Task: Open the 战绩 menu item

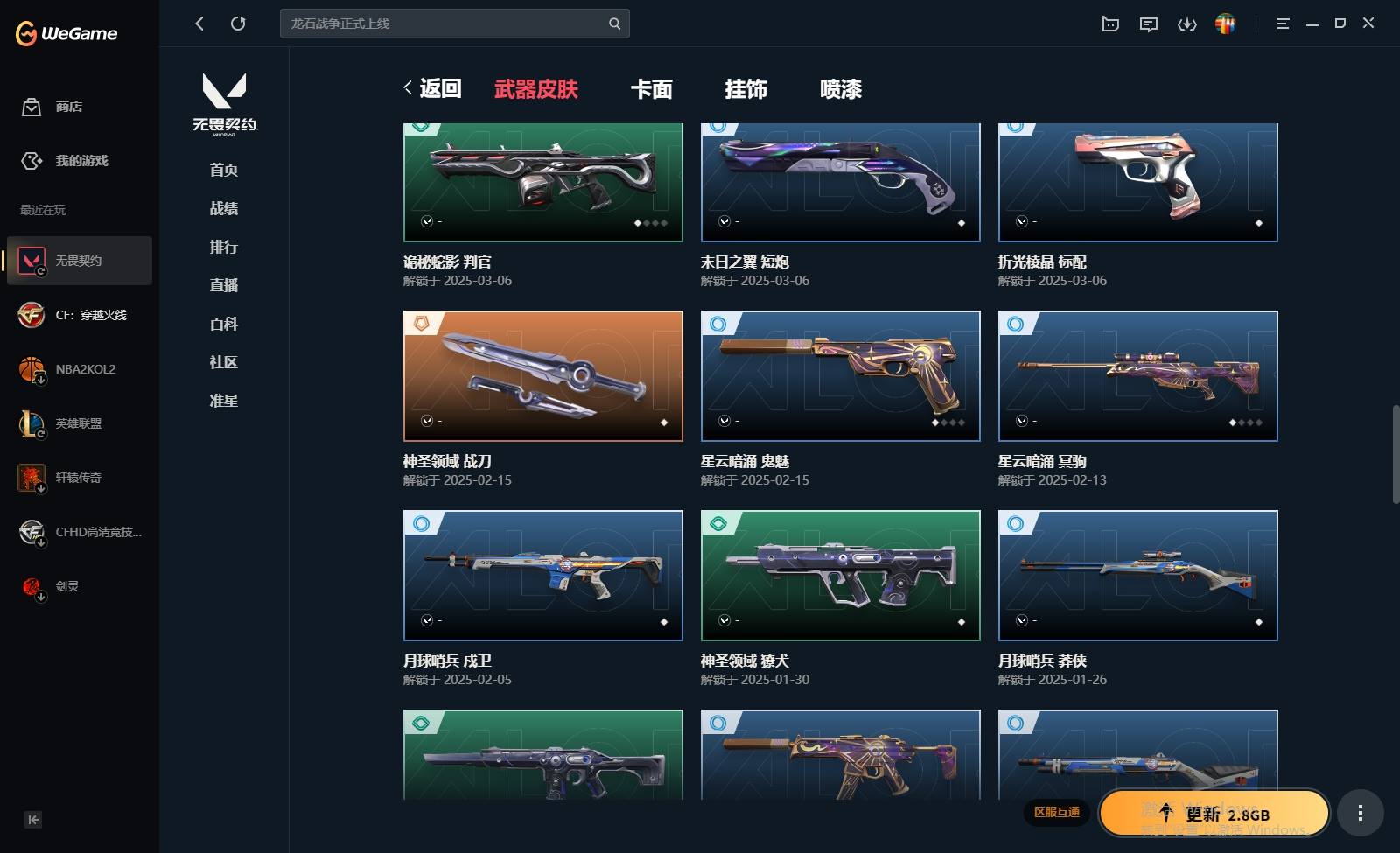Action: tap(224, 208)
